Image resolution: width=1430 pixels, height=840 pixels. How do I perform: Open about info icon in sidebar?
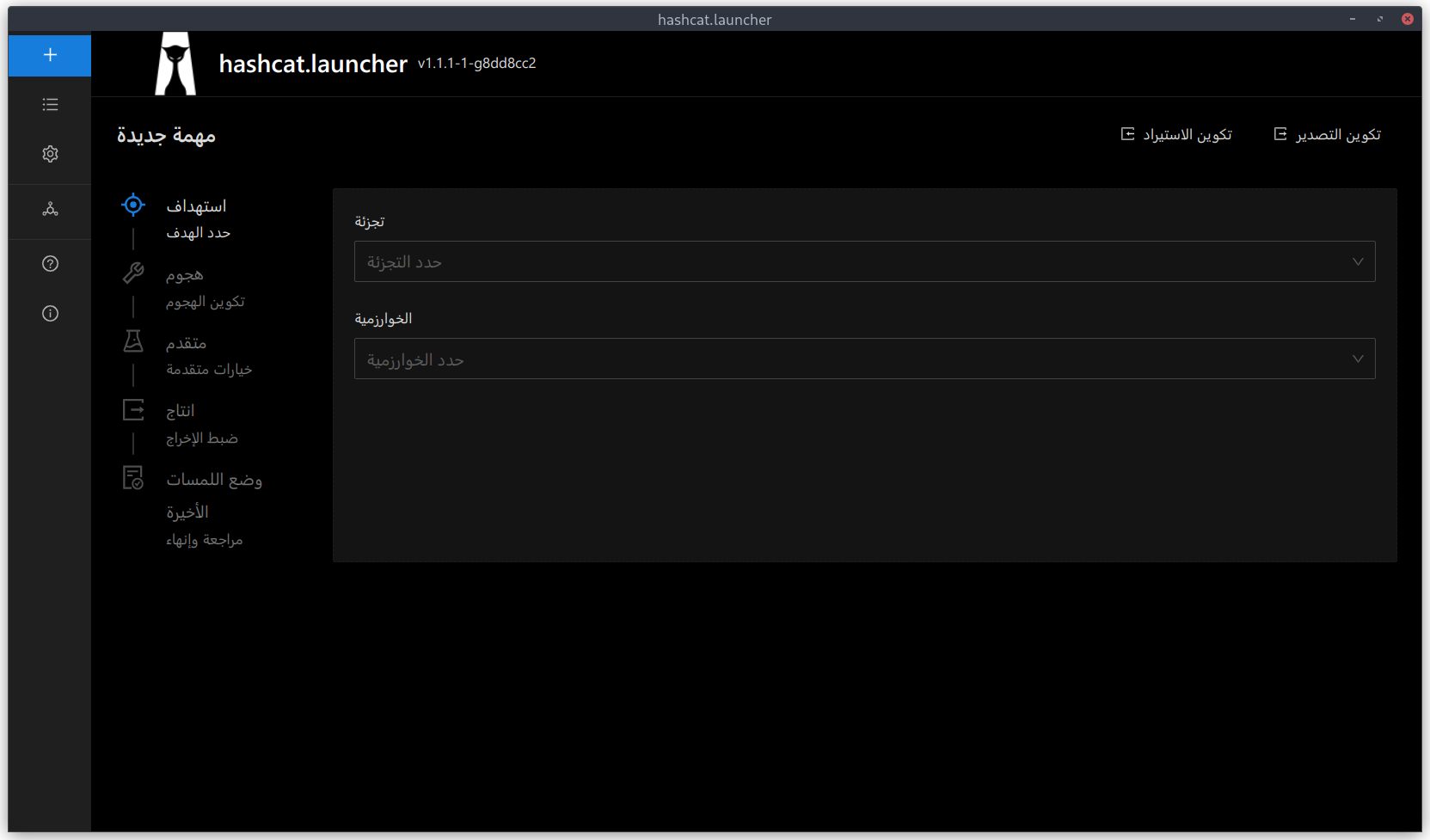tap(50, 313)
